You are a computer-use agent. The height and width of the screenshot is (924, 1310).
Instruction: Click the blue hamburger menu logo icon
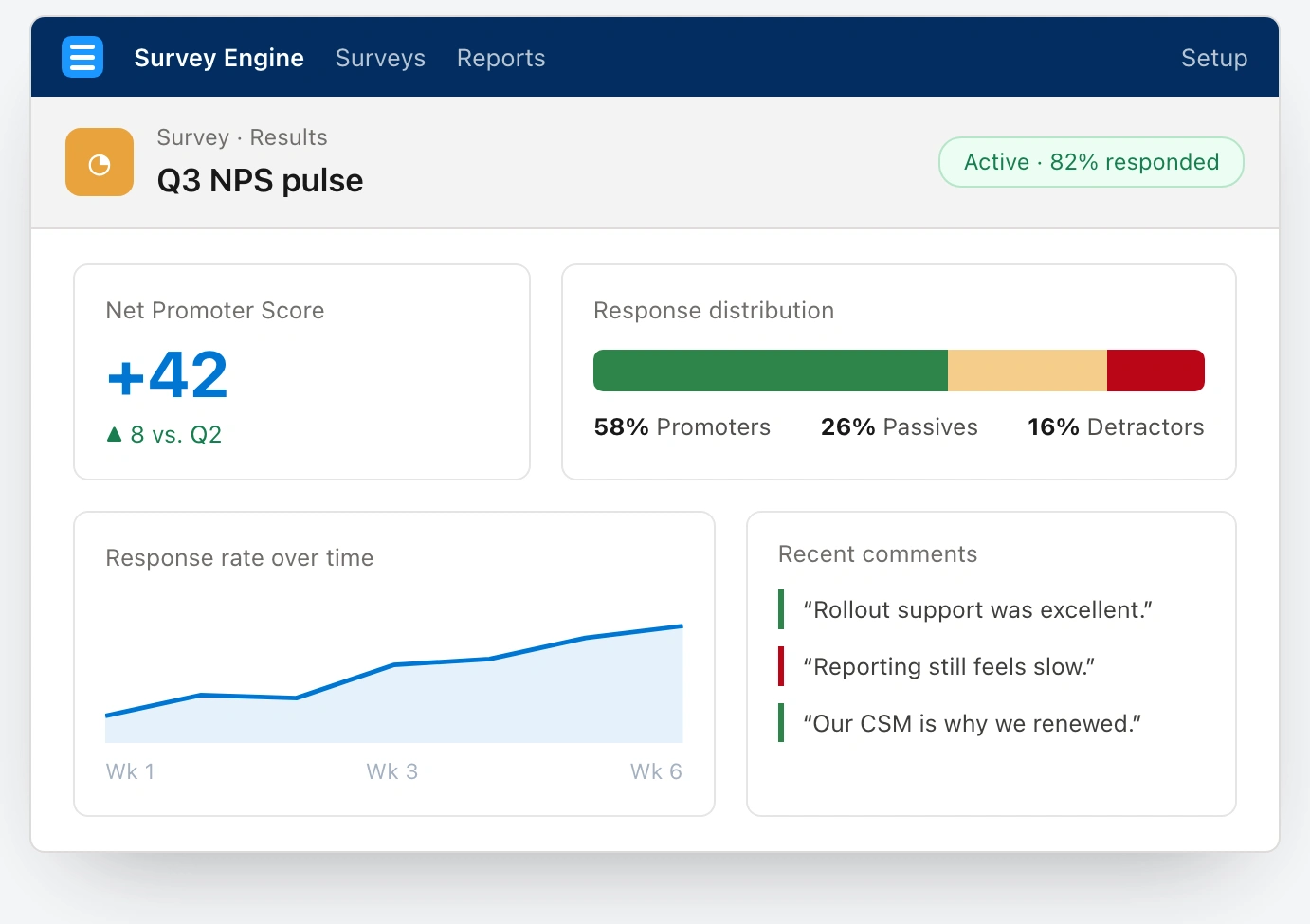pos(82,57)
